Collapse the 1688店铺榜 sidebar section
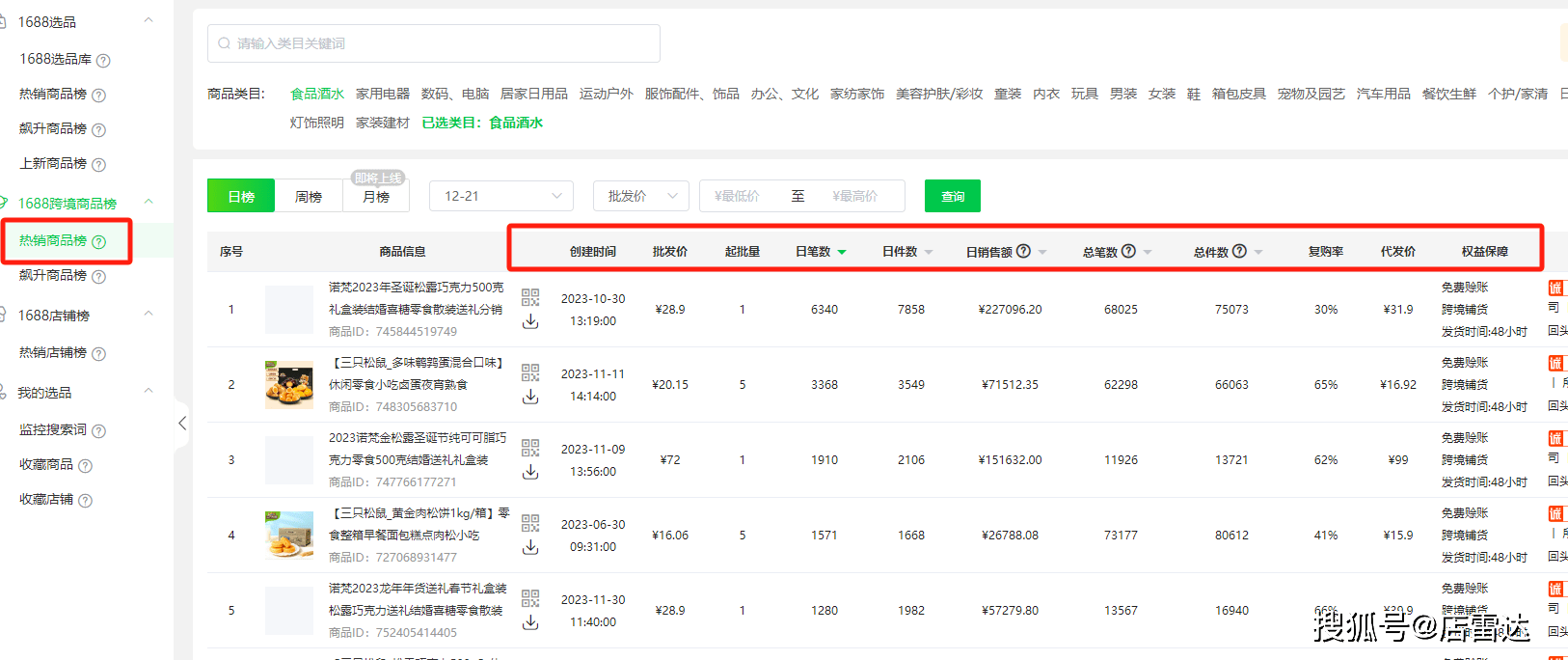 (x=149, y=314)
